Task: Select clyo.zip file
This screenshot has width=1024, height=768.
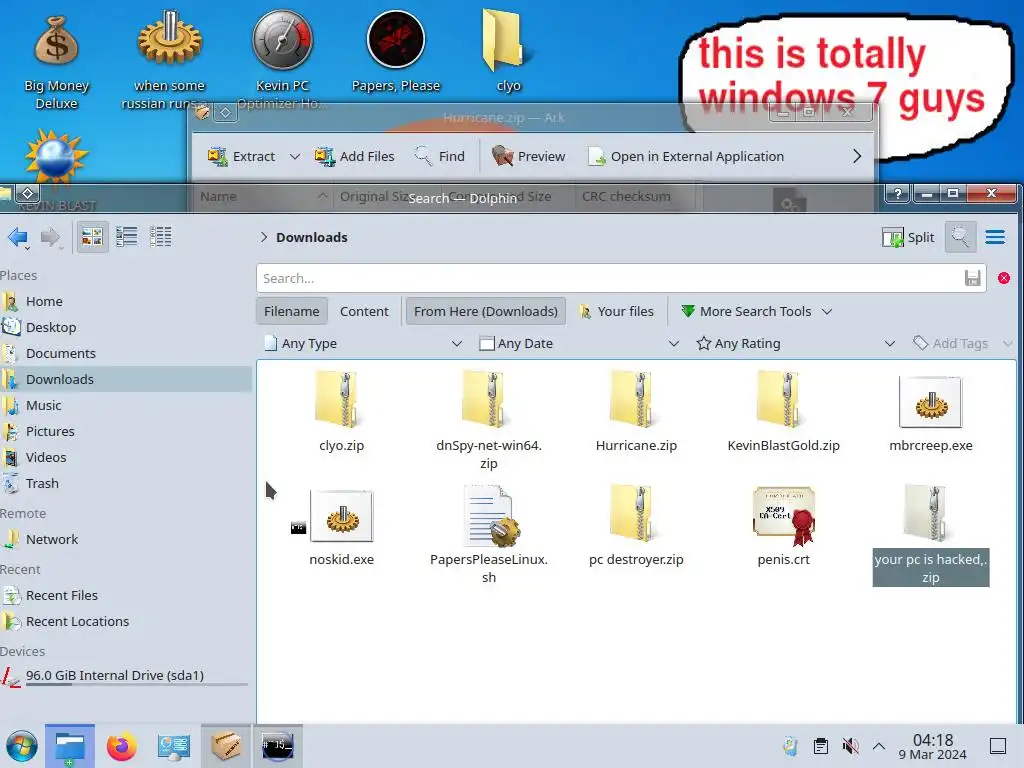Action: pyautogui.click(x=341, y=411)
